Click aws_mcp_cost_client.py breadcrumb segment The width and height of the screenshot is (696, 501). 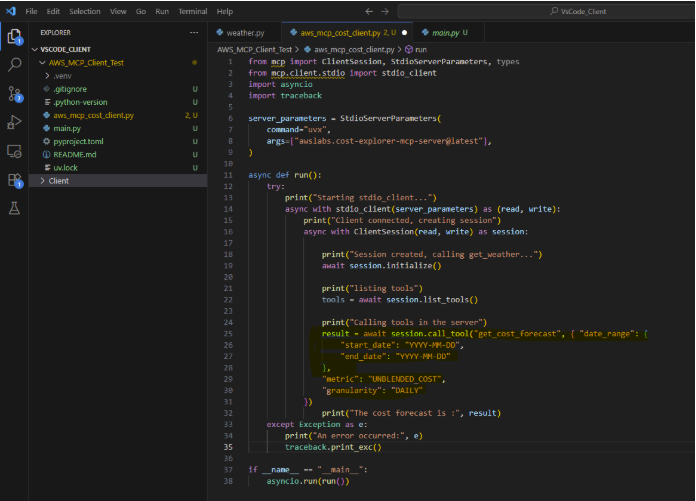coord(354,49)
